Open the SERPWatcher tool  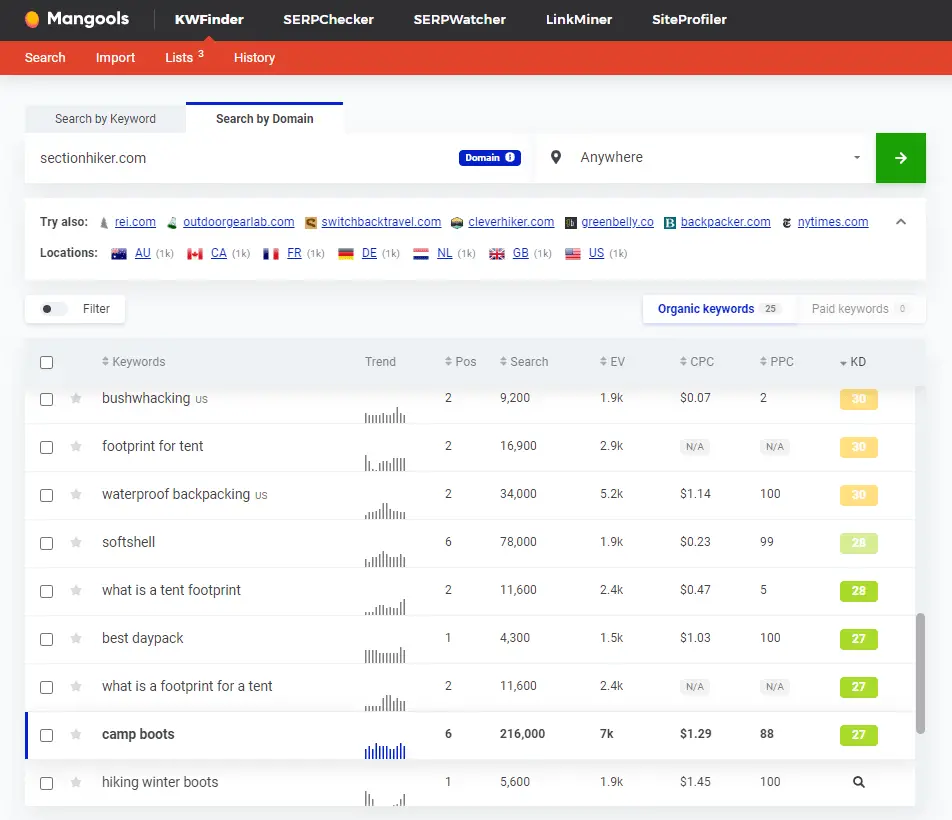460,19
